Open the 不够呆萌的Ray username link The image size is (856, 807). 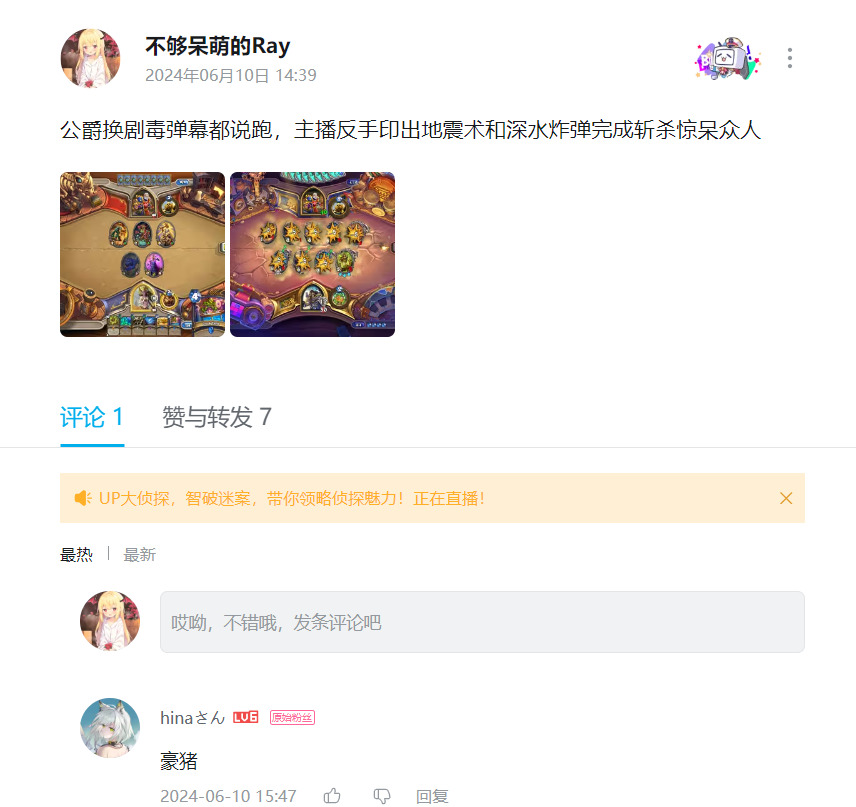tap(217, 46)
